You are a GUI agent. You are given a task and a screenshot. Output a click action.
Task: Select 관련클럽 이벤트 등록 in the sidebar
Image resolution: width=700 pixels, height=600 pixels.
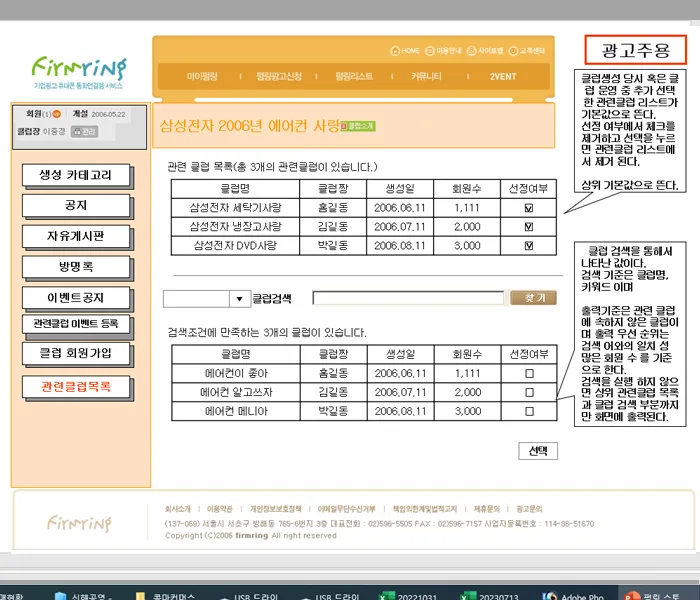pyautogui.click(x=76, y=324)
